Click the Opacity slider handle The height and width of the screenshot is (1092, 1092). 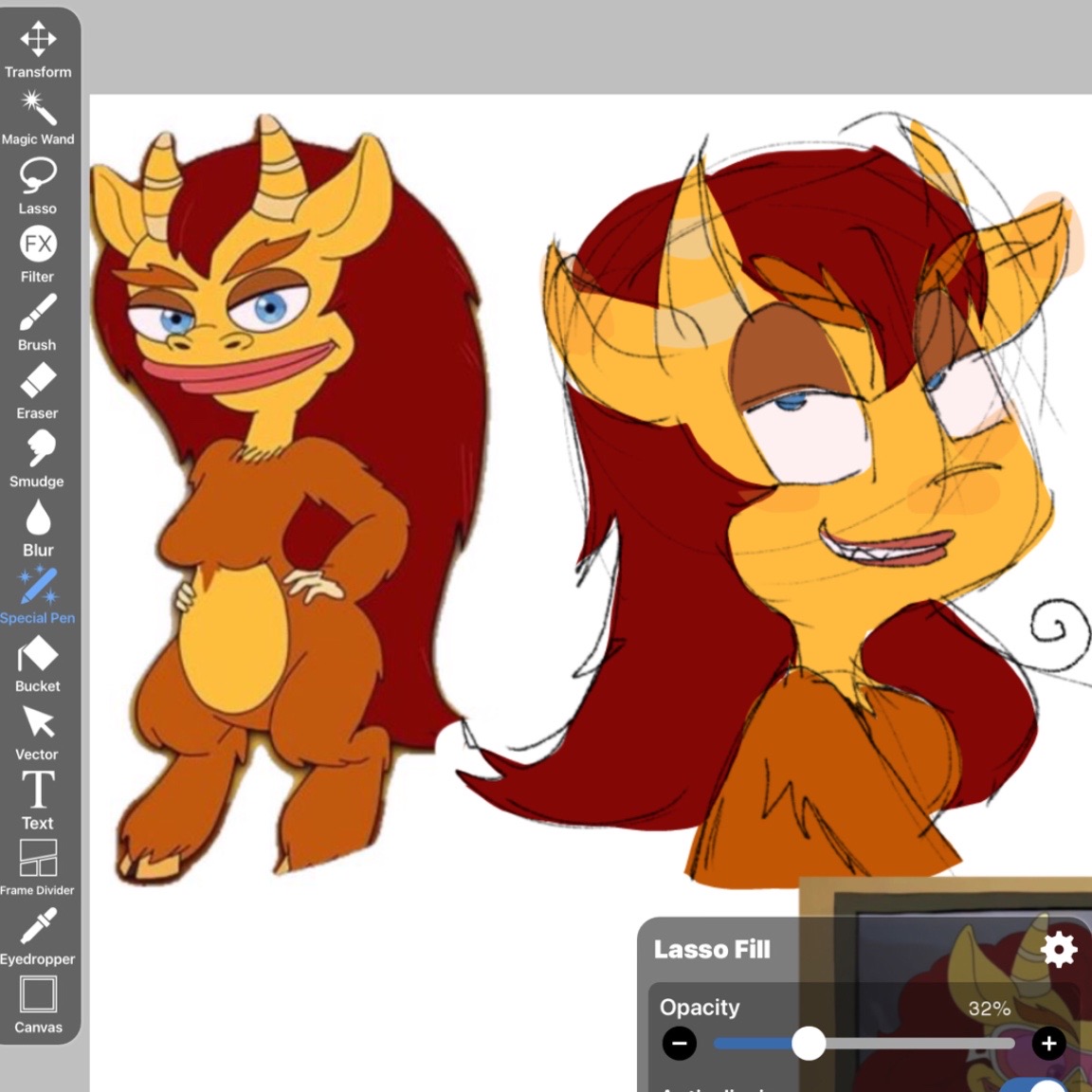[809, 1044]
